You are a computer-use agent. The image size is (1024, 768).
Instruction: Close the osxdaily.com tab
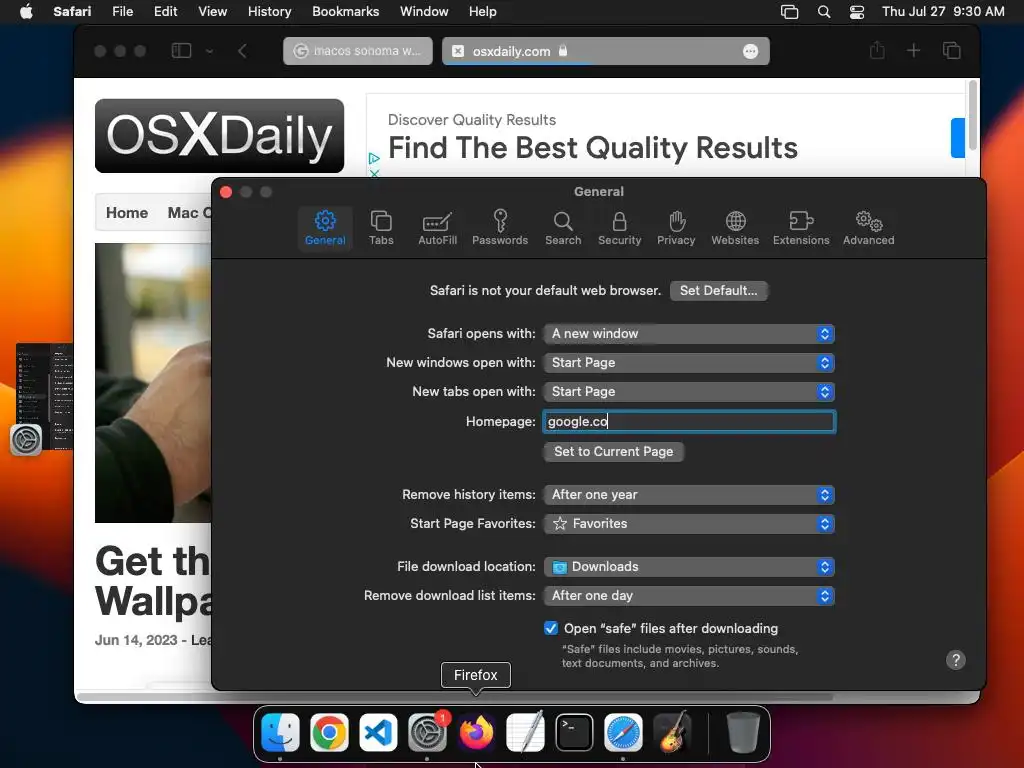tap(458, 51)
